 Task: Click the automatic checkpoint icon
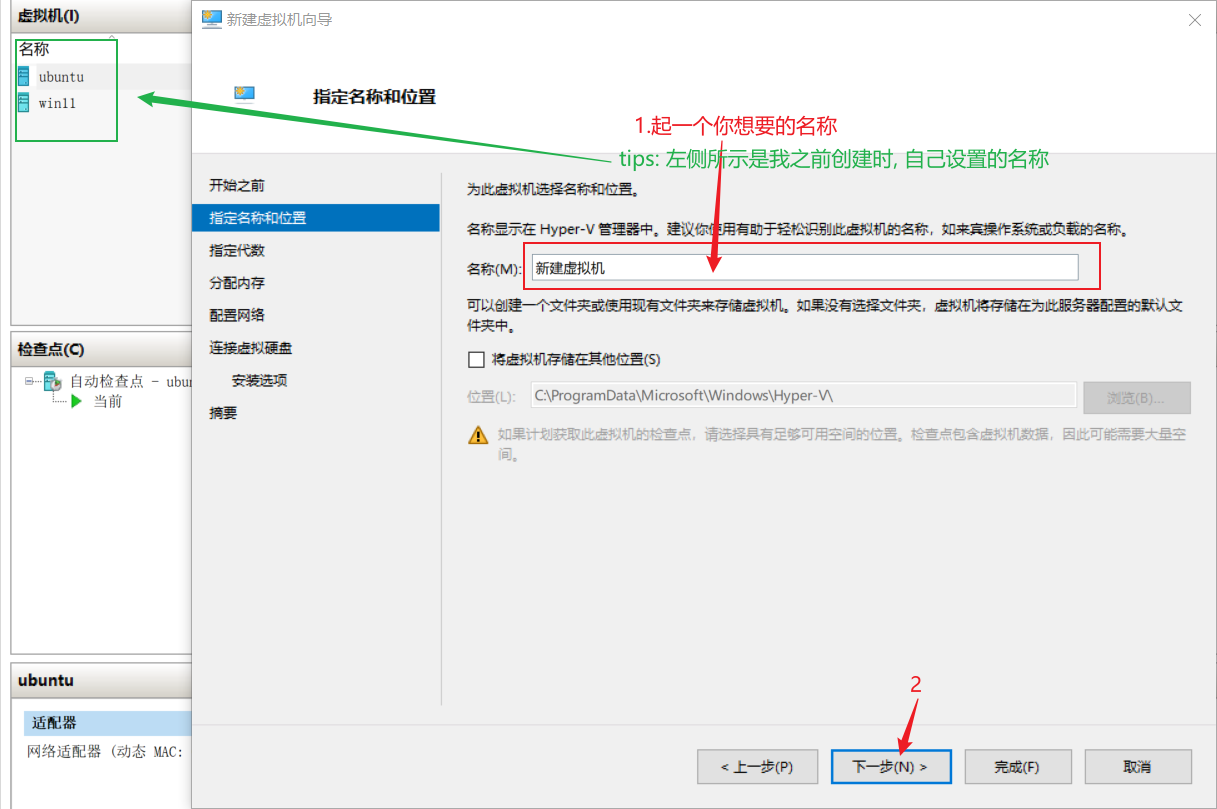click(54, 381)
